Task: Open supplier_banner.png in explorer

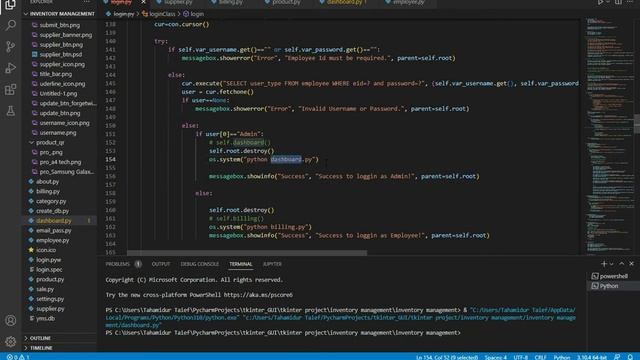Action: 65,35
